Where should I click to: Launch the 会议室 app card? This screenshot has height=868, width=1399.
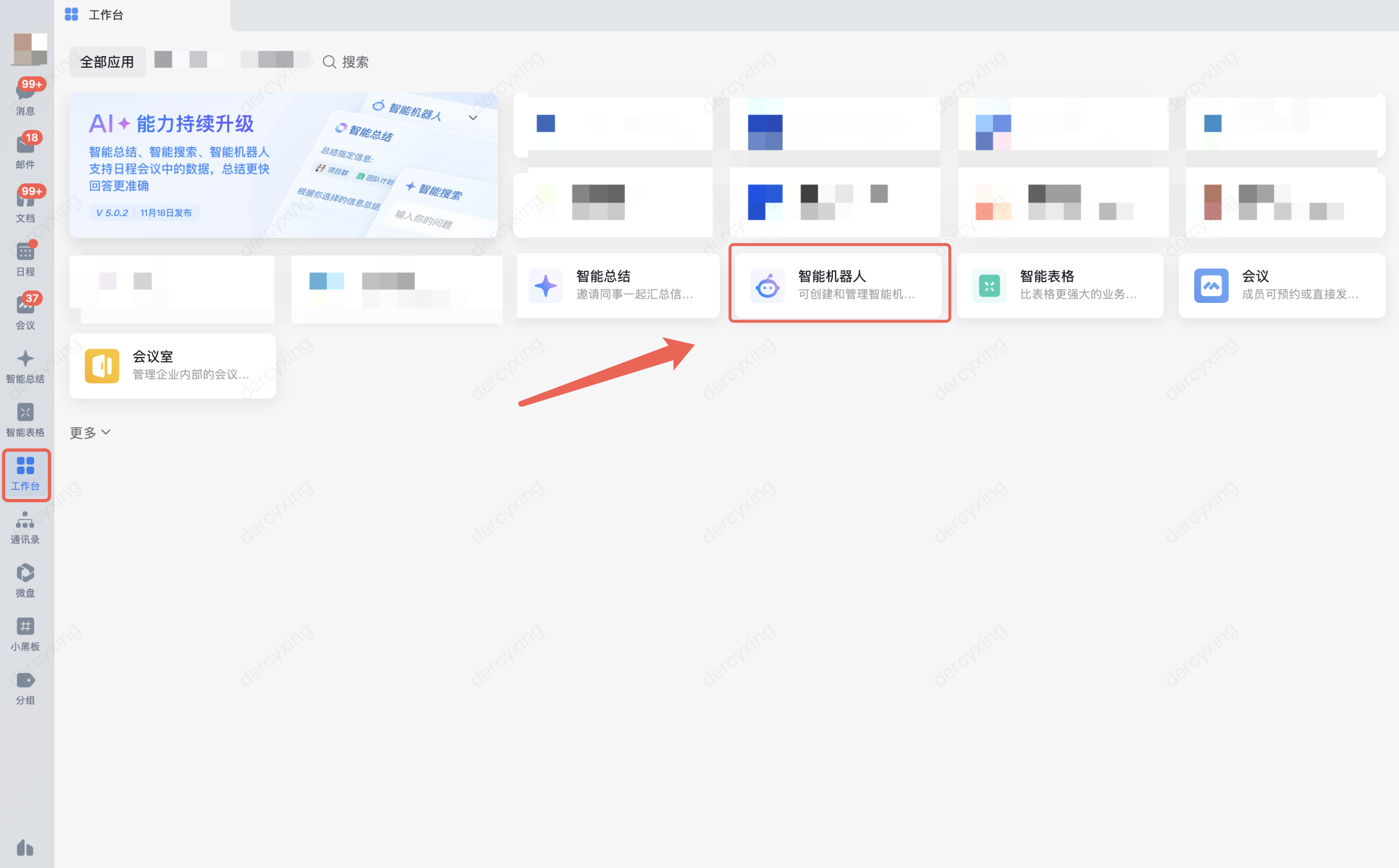click(172, 366)
